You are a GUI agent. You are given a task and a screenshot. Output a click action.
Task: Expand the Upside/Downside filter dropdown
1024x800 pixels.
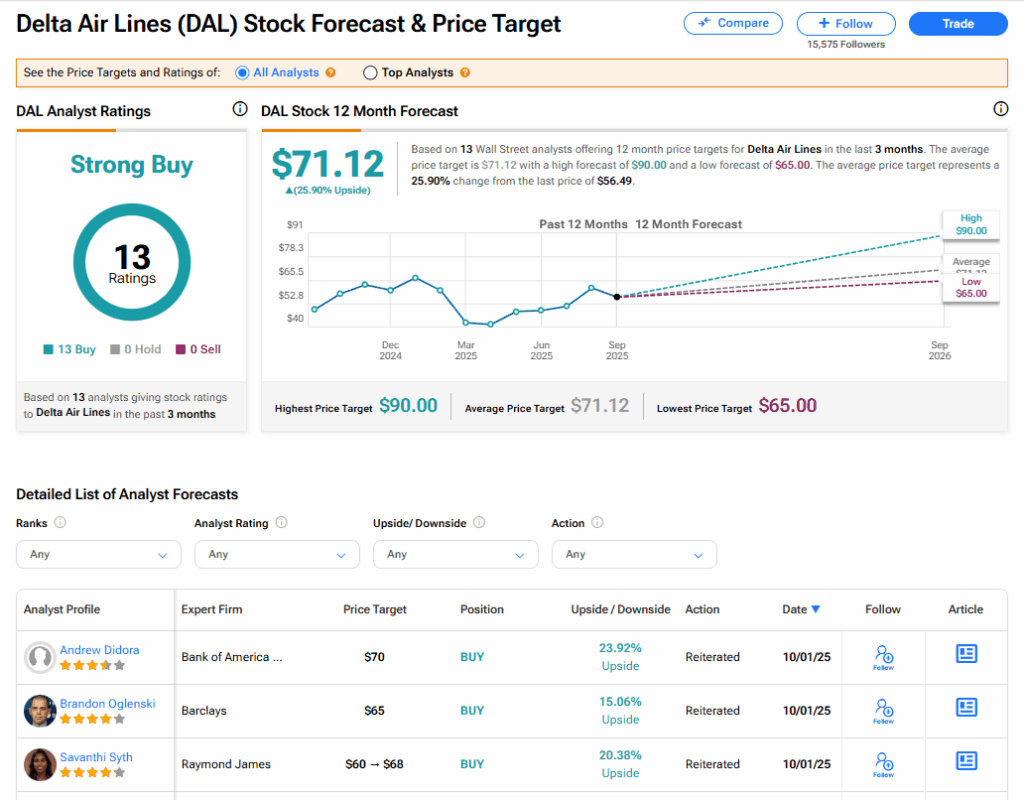click(455, 554)
